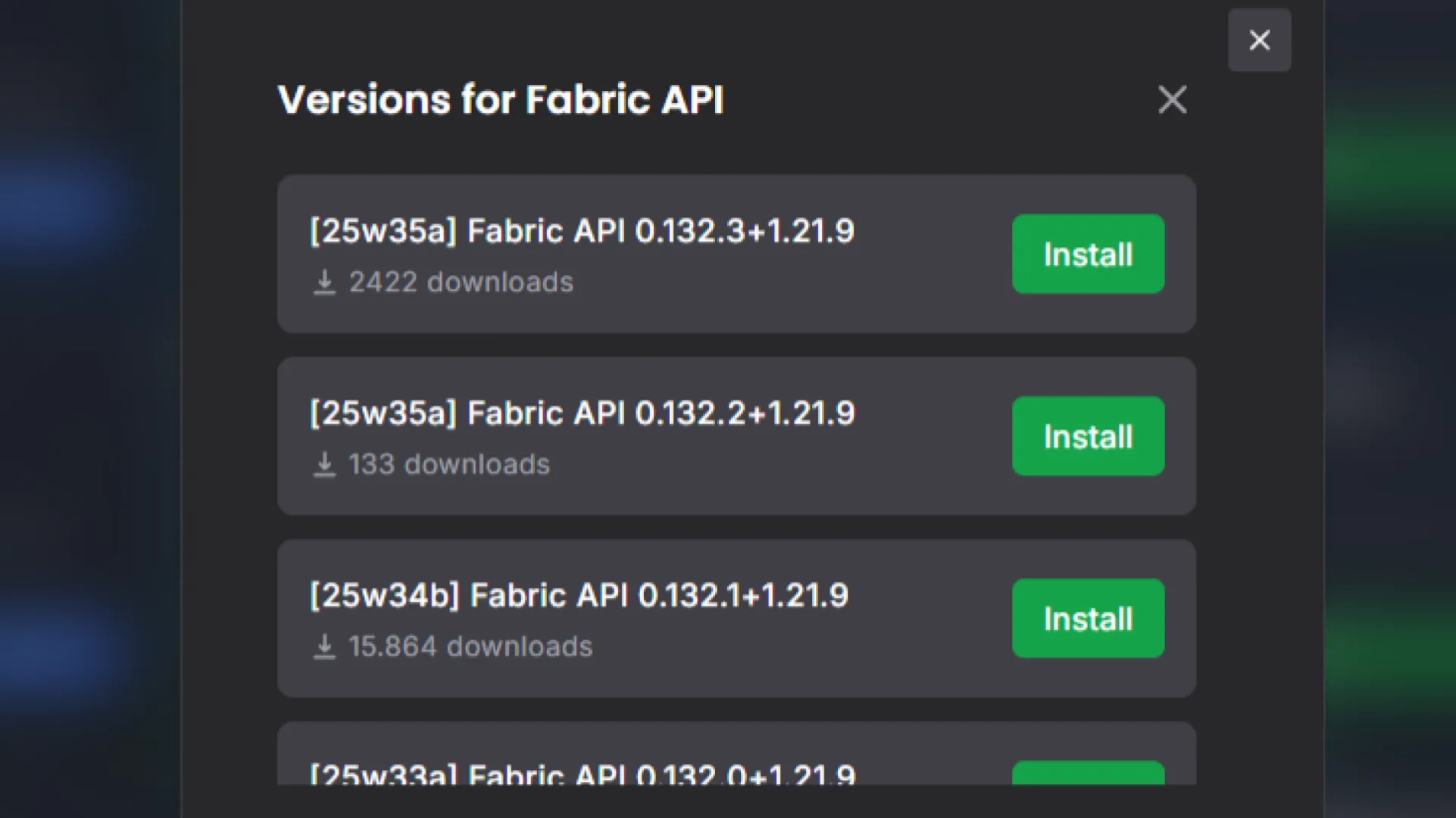The height and width of the screenshot is (818, 1456).
Task: Close the Versions for Fabric API dialog
Action: pos(1172,99)
